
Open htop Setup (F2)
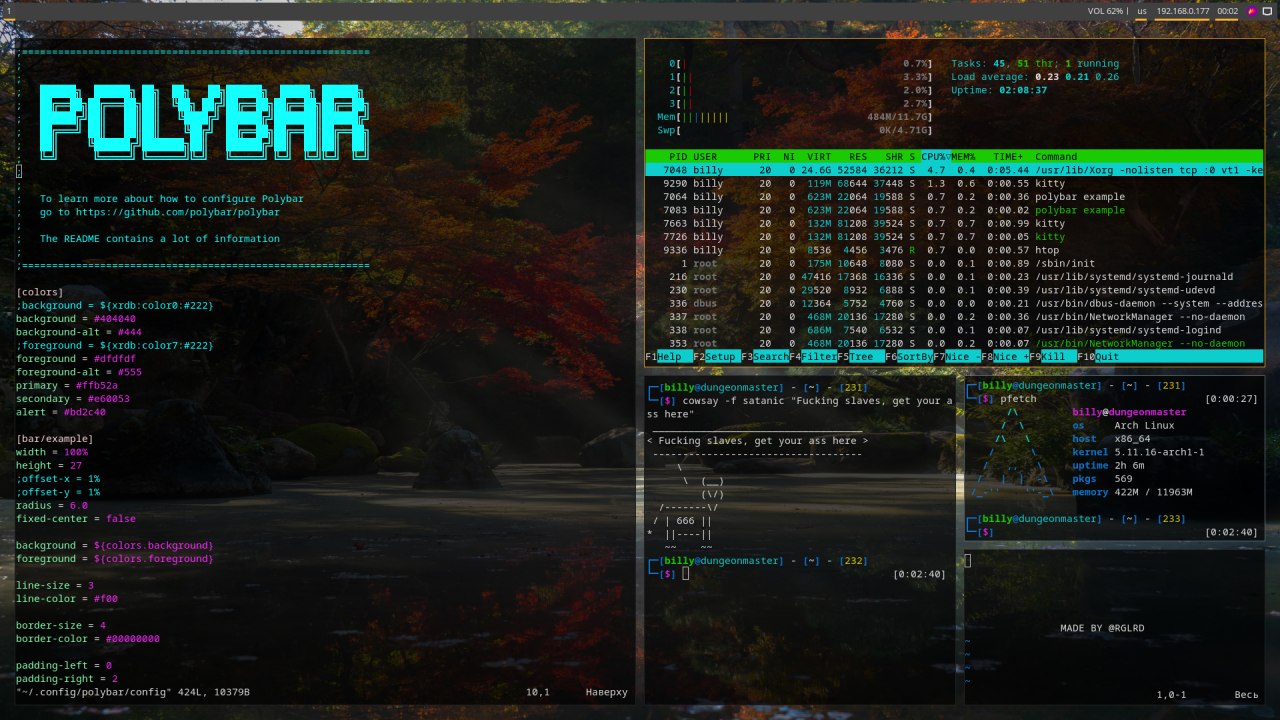click(x=717, y=356)
